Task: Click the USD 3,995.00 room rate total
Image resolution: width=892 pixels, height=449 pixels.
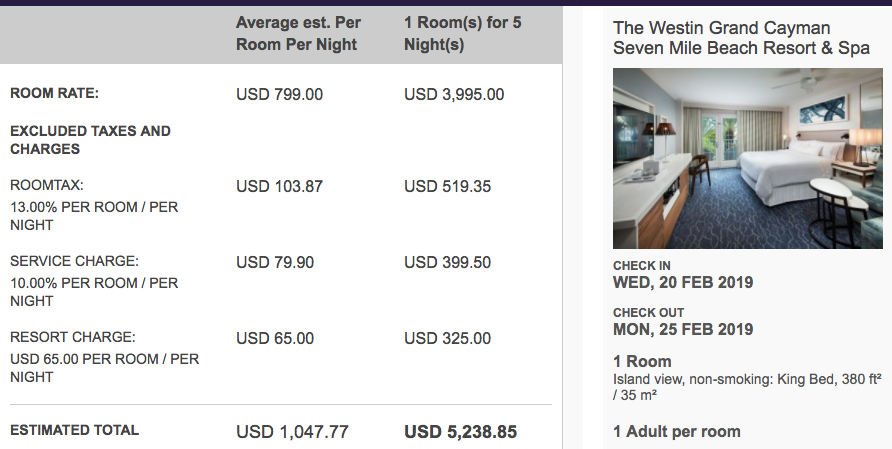Action: coord(454,94)
